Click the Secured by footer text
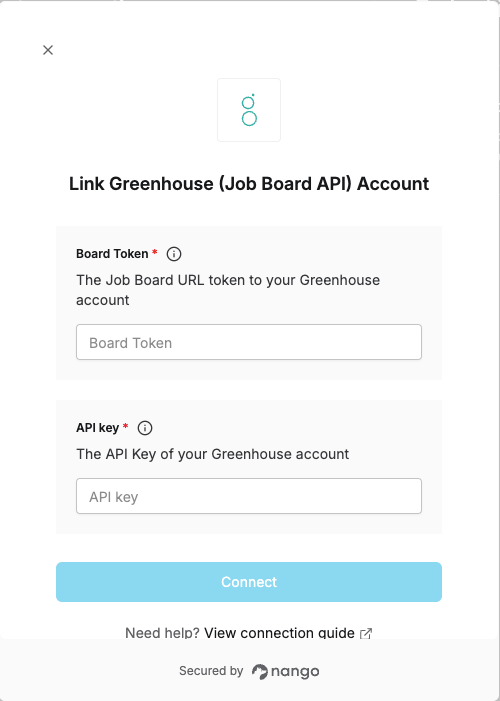The image size is (500, 701). [x=211, y=671]
